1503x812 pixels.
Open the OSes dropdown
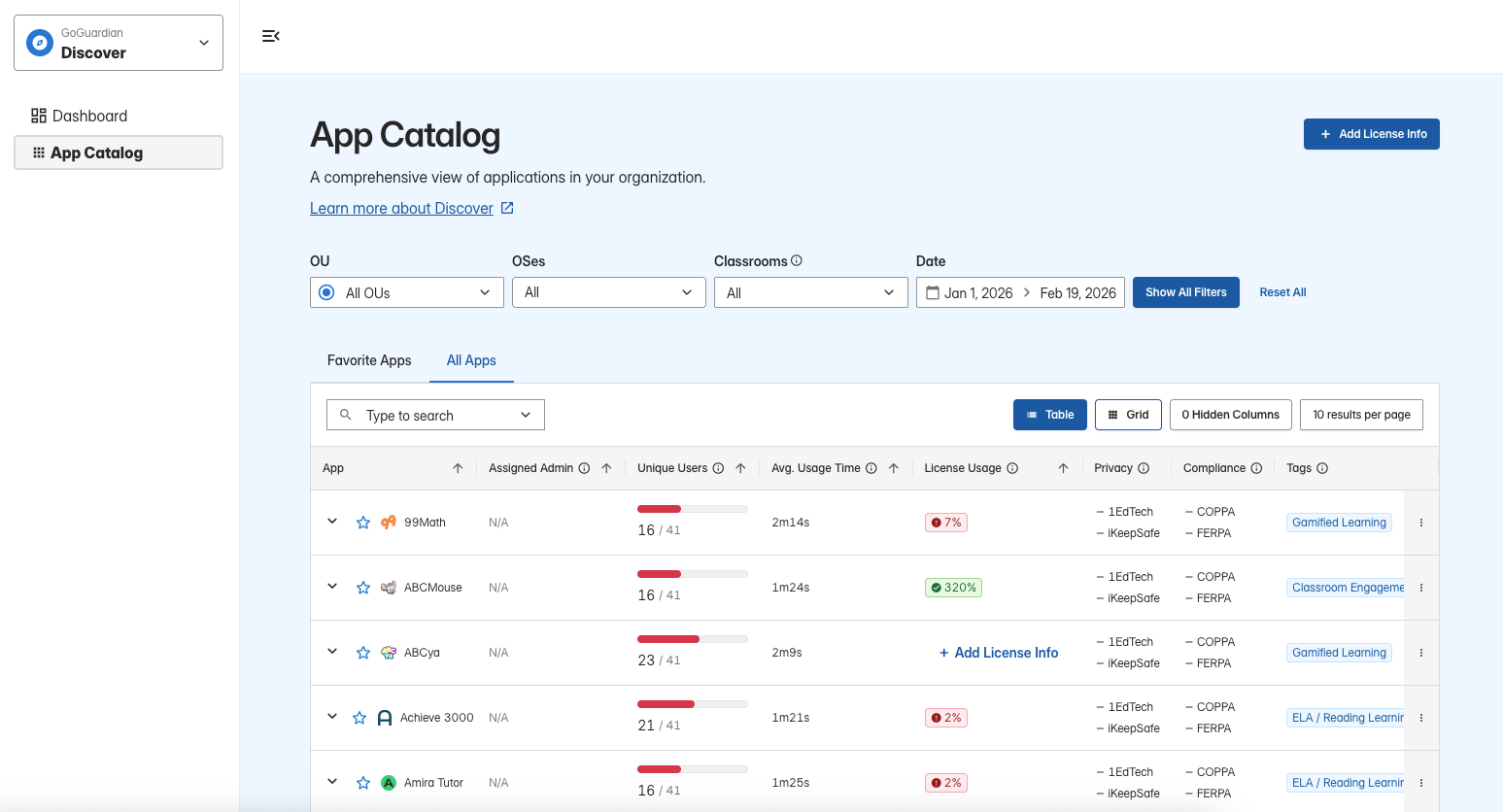point(609,292)
